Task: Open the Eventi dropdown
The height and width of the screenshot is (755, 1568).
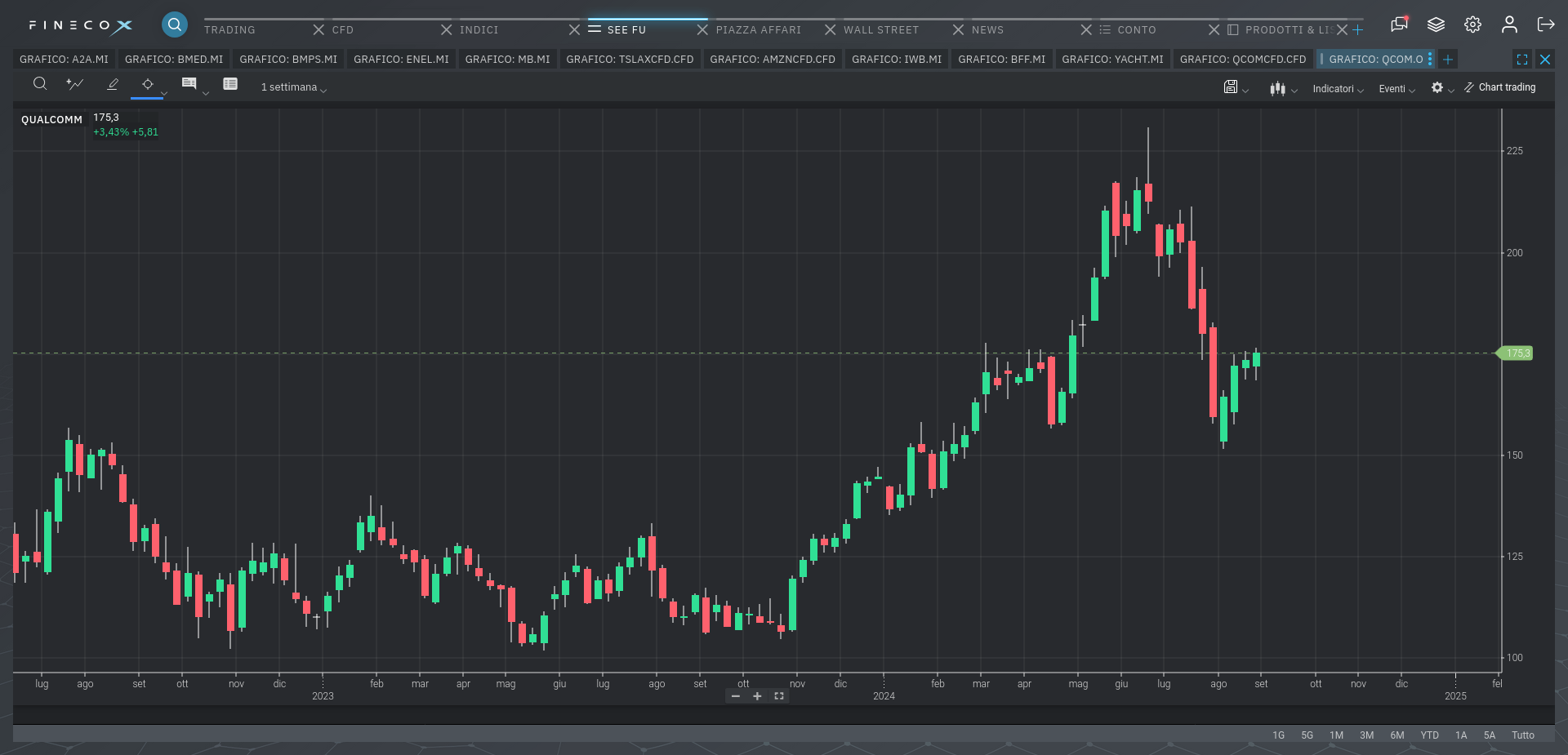Action: click(1396, 88)
